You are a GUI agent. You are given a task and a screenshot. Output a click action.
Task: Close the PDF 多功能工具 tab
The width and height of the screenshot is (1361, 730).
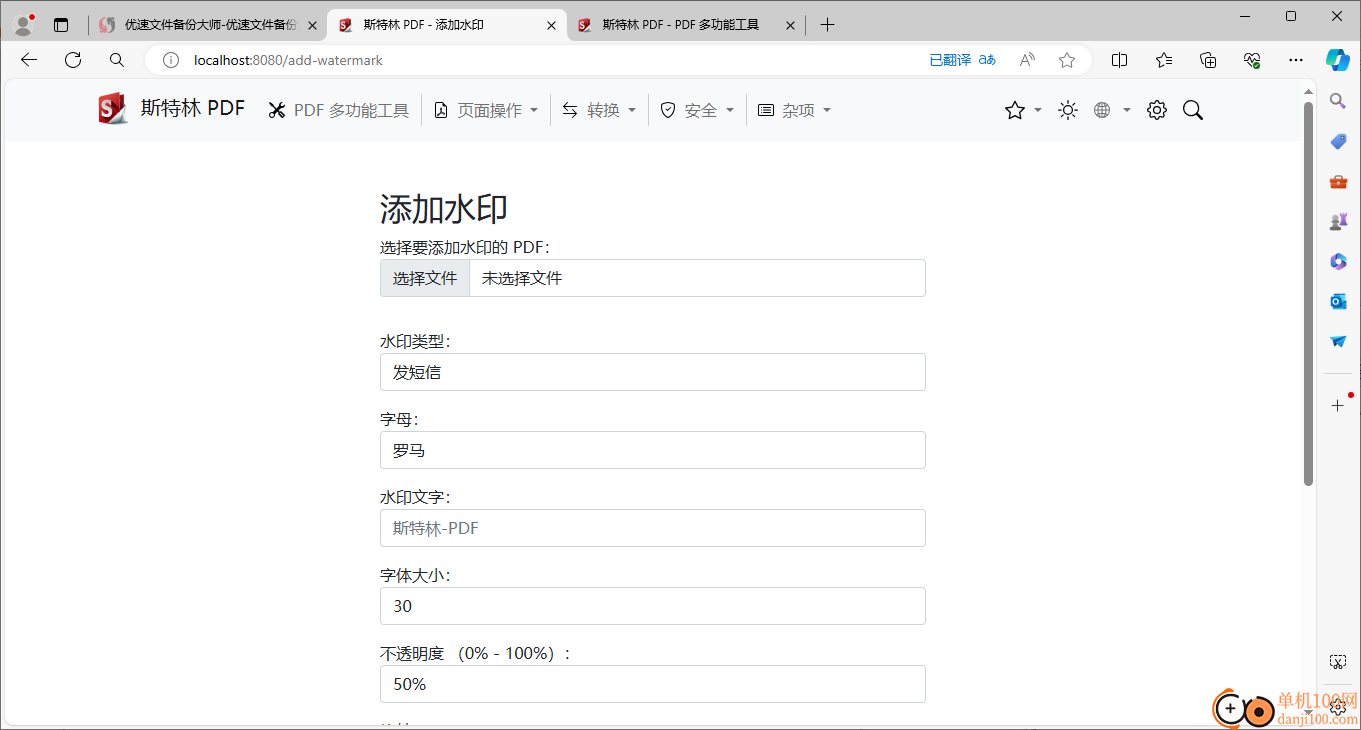[790, 26]
